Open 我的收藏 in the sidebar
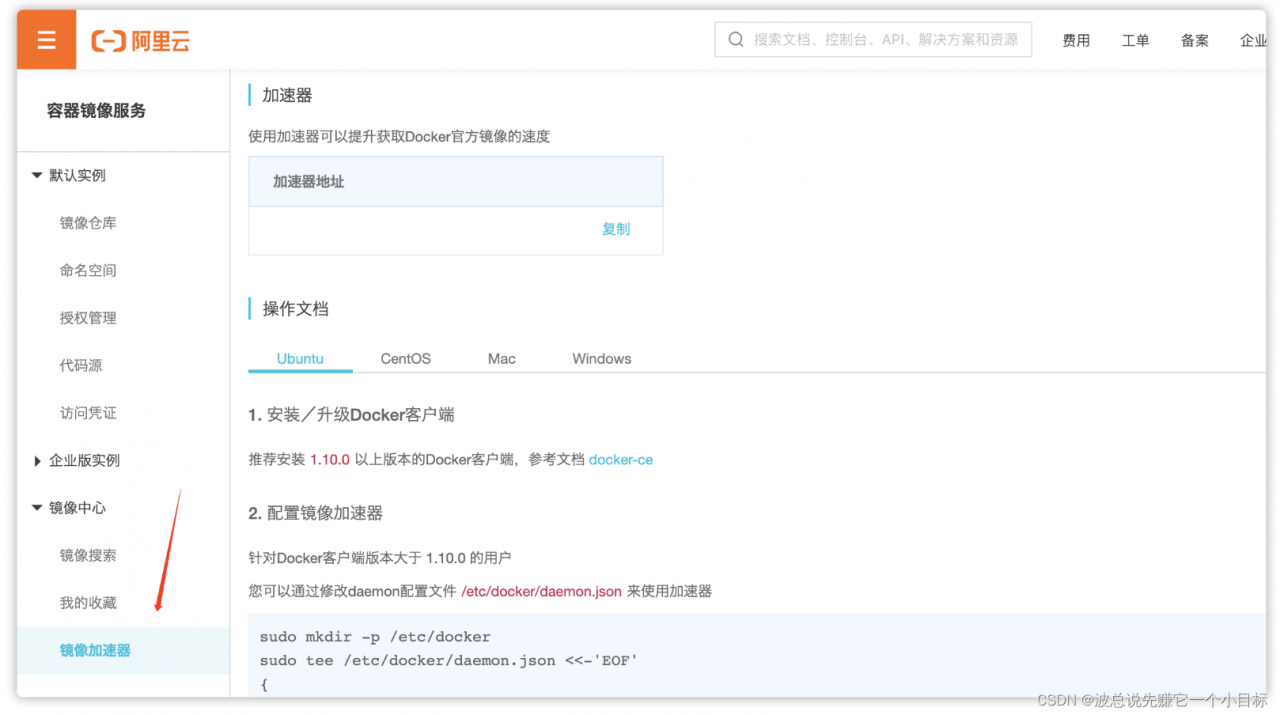 (x=88, y=603)
